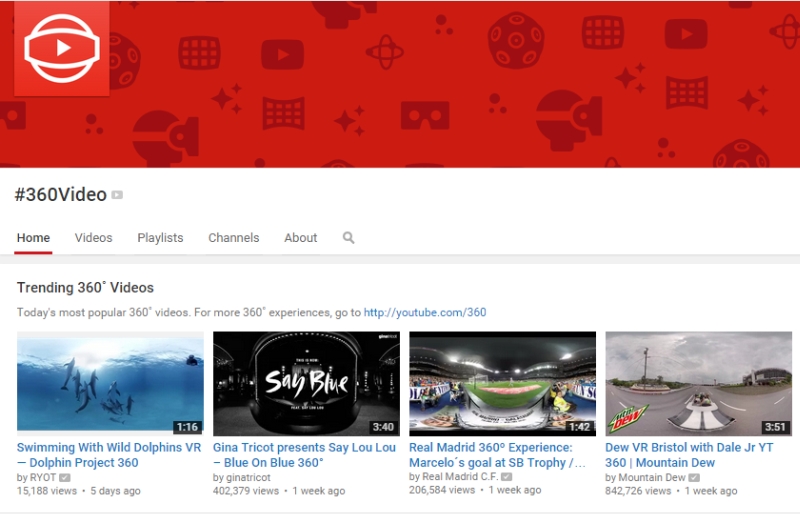The image size is (800, 523).
Task: Open the Playlists tab
Action: pos(160,238)
